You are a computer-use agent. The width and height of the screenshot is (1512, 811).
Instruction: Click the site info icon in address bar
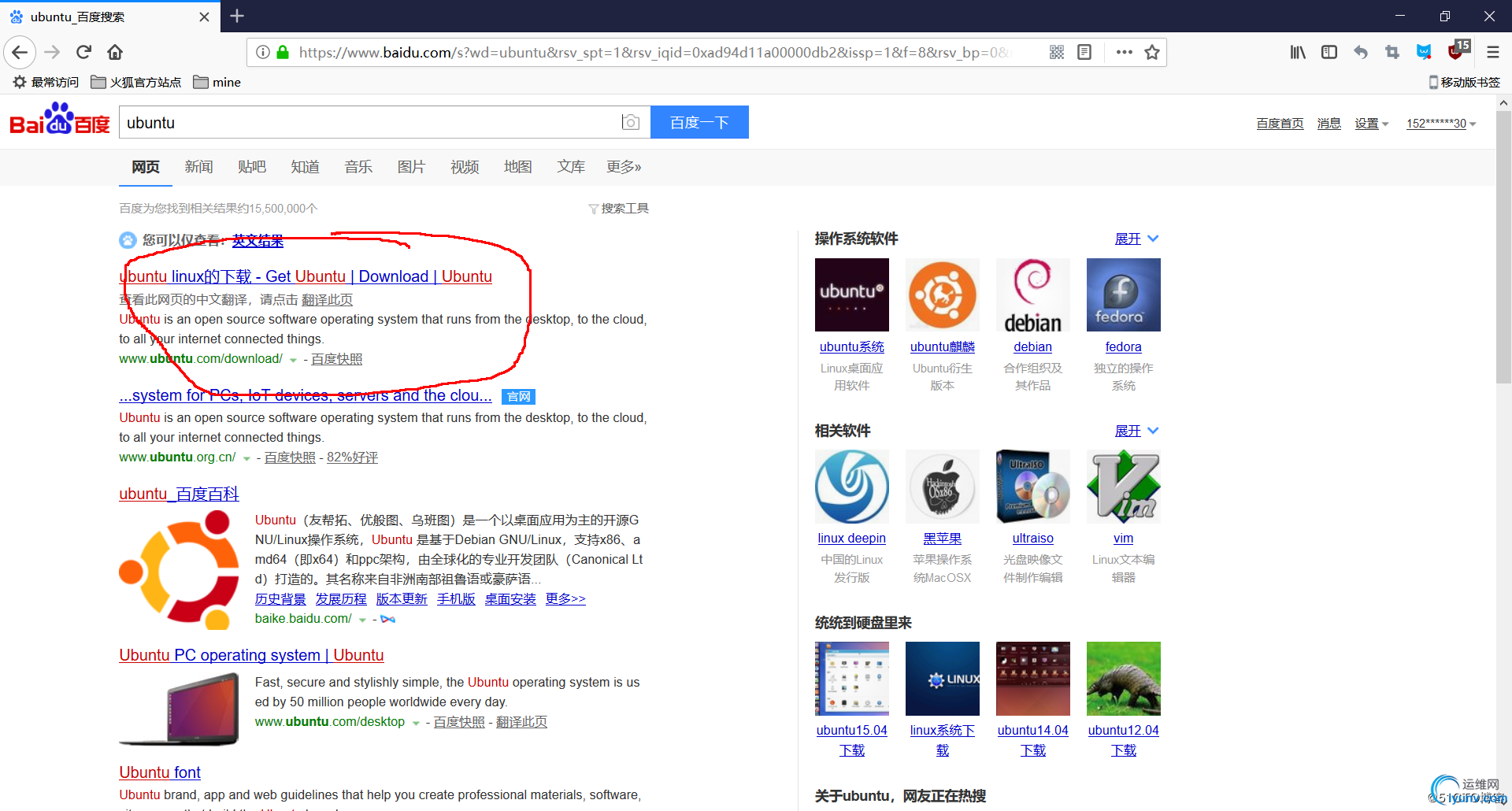(x=263, y=53)
